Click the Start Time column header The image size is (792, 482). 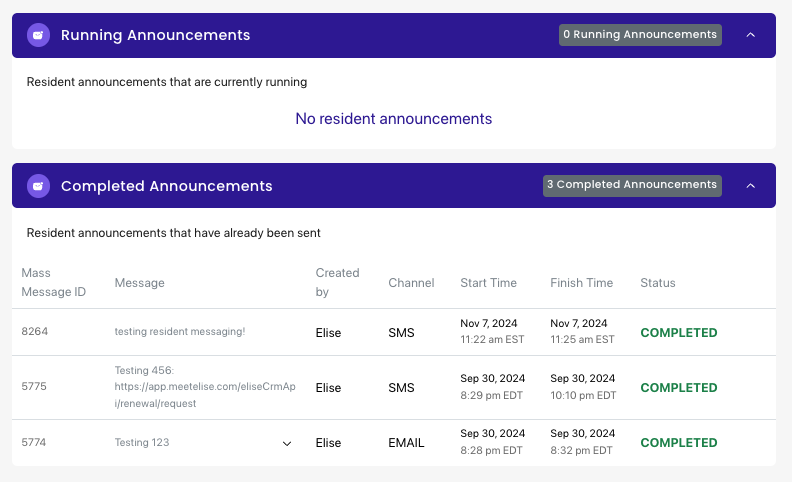pos(488,283)
